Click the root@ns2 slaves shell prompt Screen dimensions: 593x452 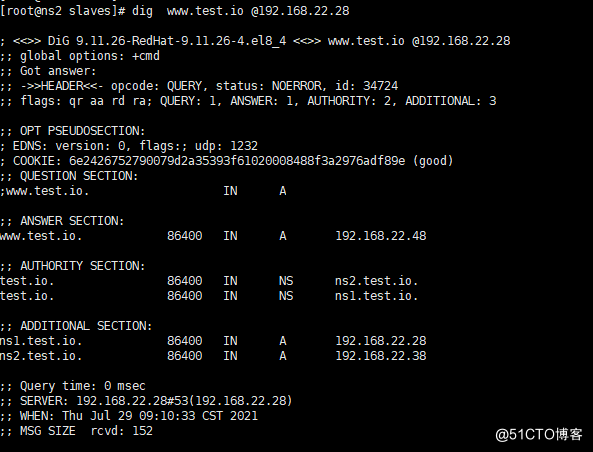coord(62,11)
